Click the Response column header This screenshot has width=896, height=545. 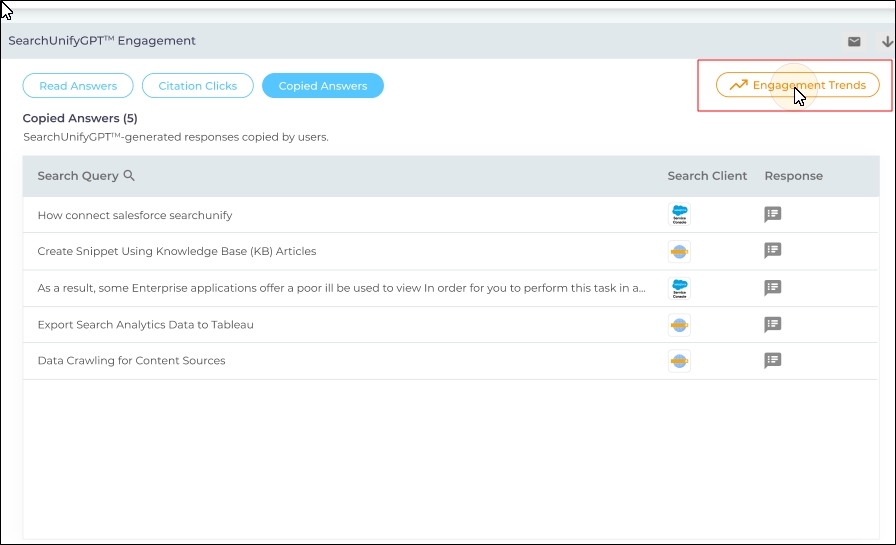793,176
